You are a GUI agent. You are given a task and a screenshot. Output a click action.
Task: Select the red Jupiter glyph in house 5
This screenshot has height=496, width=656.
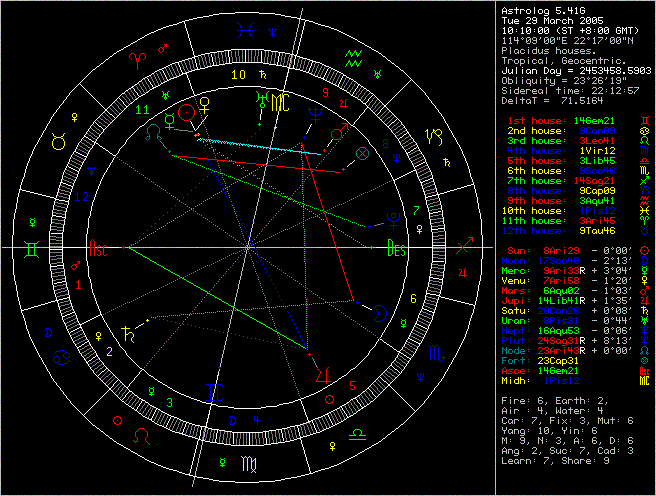[321, 375]
